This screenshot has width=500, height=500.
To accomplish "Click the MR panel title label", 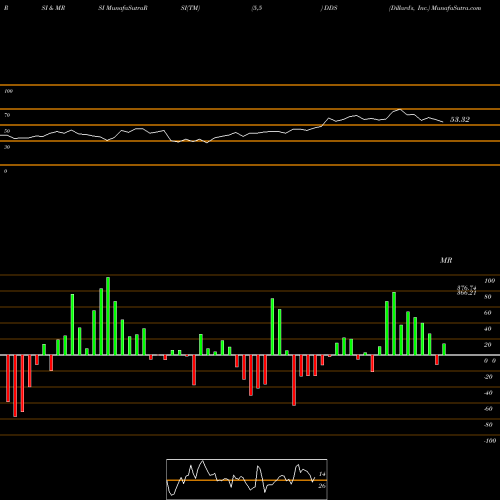I will click(446, 260).
